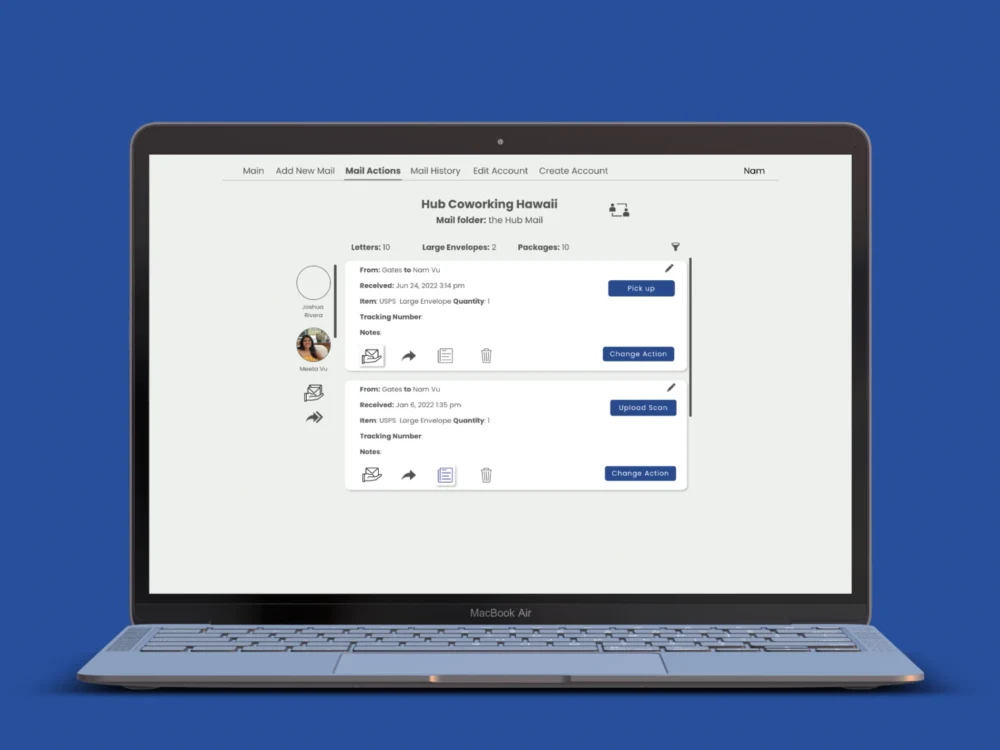Select scan document icon on Jun 24 mail

[x=445, y=356]
